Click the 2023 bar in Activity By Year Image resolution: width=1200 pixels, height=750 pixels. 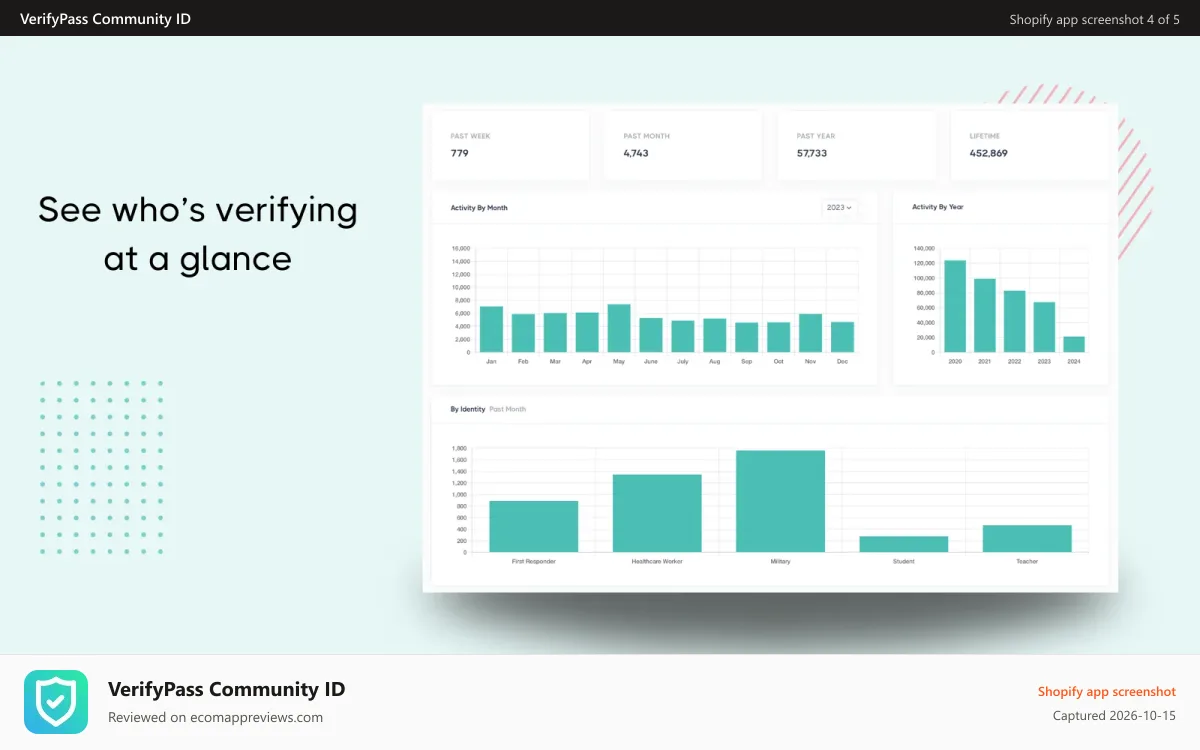tap(1044, 327)
